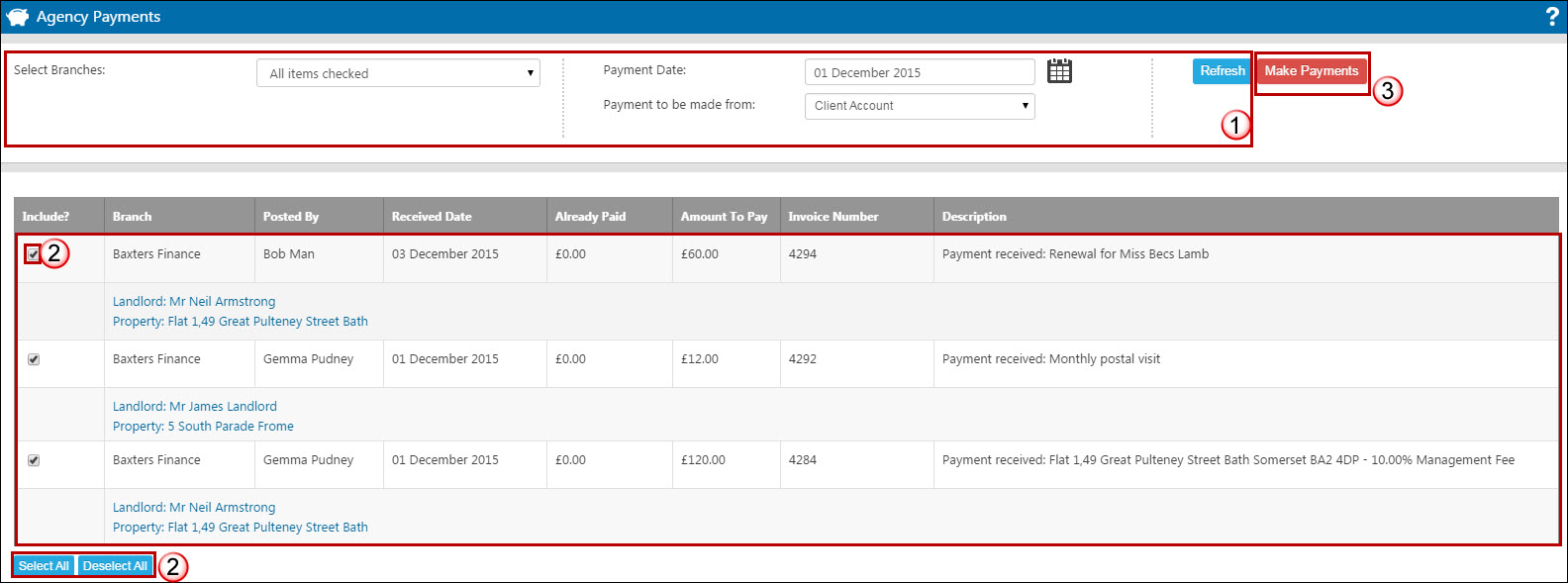1568x583 pixels.
Task: Toggle the Include checkbox for invoice 4284
Action: tap(33, 460)
